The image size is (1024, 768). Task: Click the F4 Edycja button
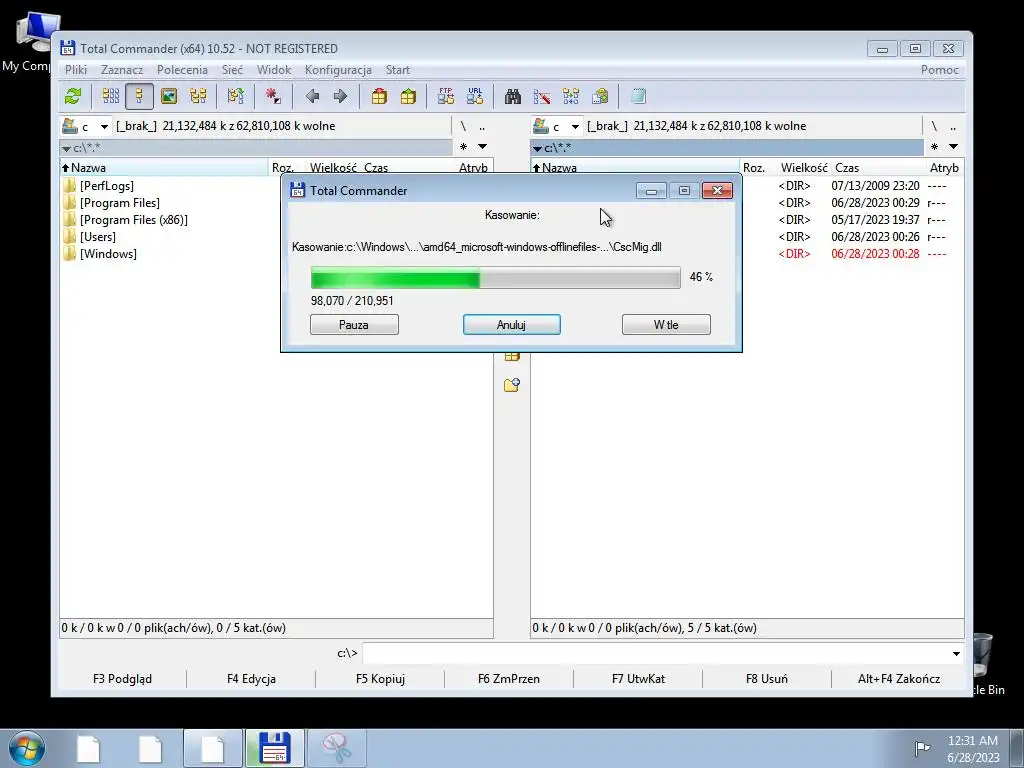[251, 679]
